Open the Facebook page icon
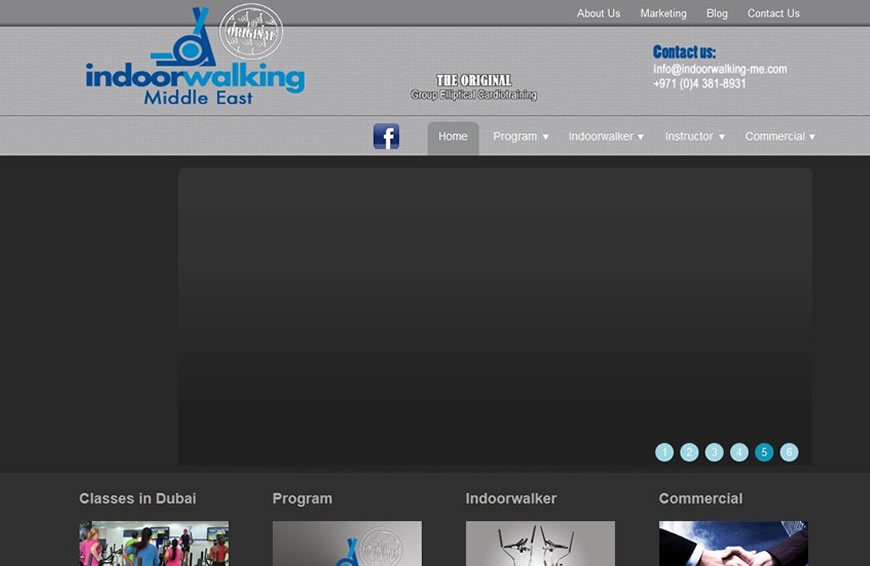 [386, 137]
